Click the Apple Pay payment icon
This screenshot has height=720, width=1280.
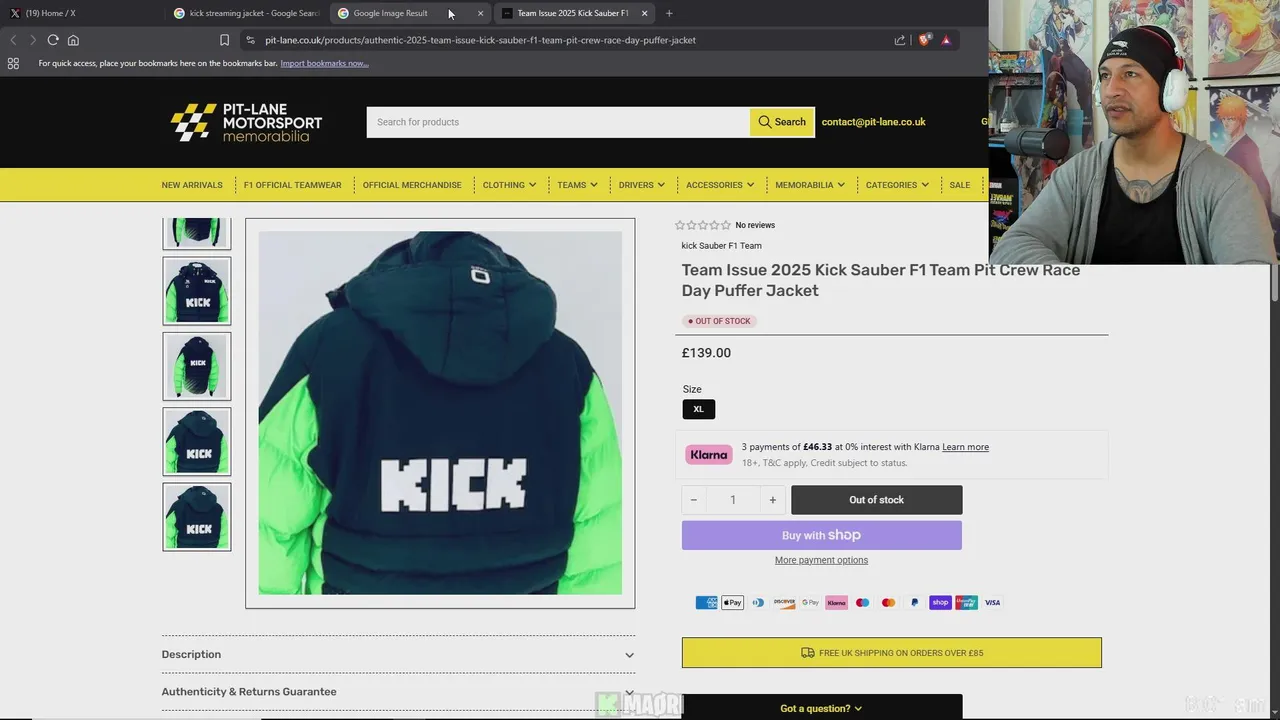(x=732, y=602)
